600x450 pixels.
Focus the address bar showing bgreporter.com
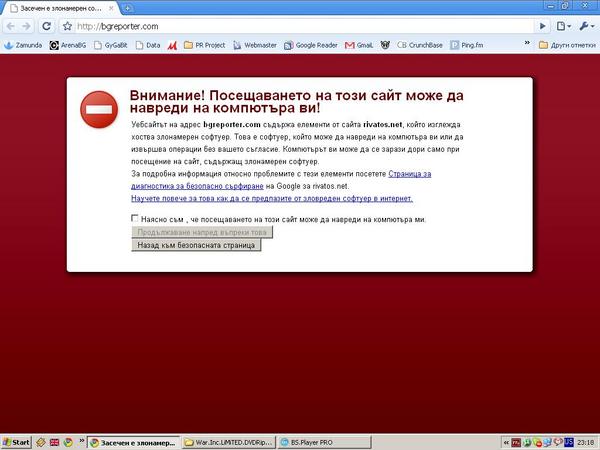coord(304,26)
